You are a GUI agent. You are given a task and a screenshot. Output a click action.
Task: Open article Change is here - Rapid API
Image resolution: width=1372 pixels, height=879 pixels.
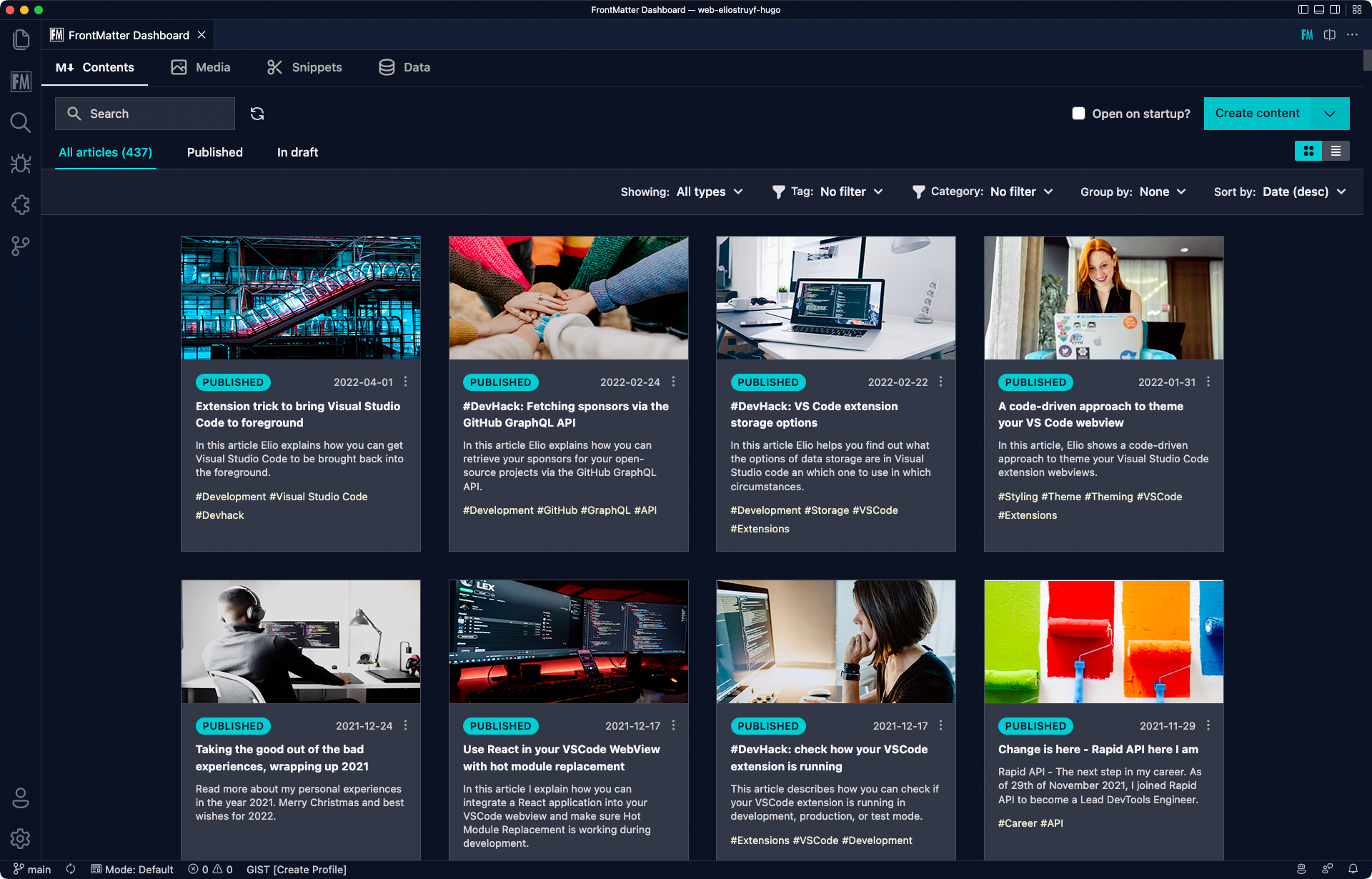click(x=1098, y=749)
